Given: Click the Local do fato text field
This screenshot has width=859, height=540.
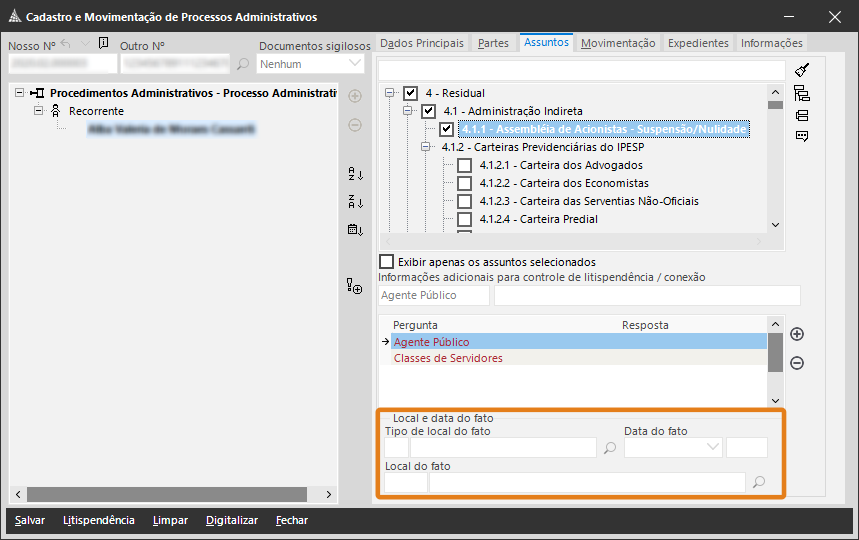Looking at the screenshot, I should click(x=587, y=483).
